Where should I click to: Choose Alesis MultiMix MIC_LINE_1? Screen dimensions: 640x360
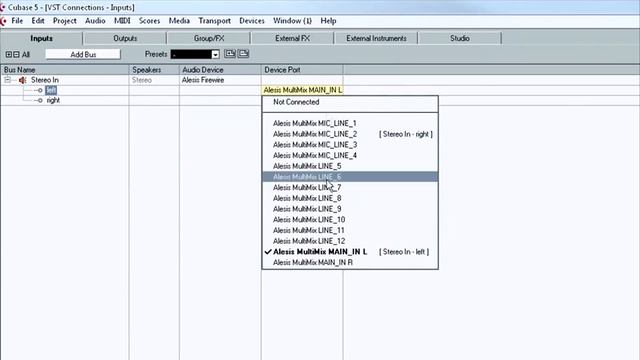[x=350, y=123]
